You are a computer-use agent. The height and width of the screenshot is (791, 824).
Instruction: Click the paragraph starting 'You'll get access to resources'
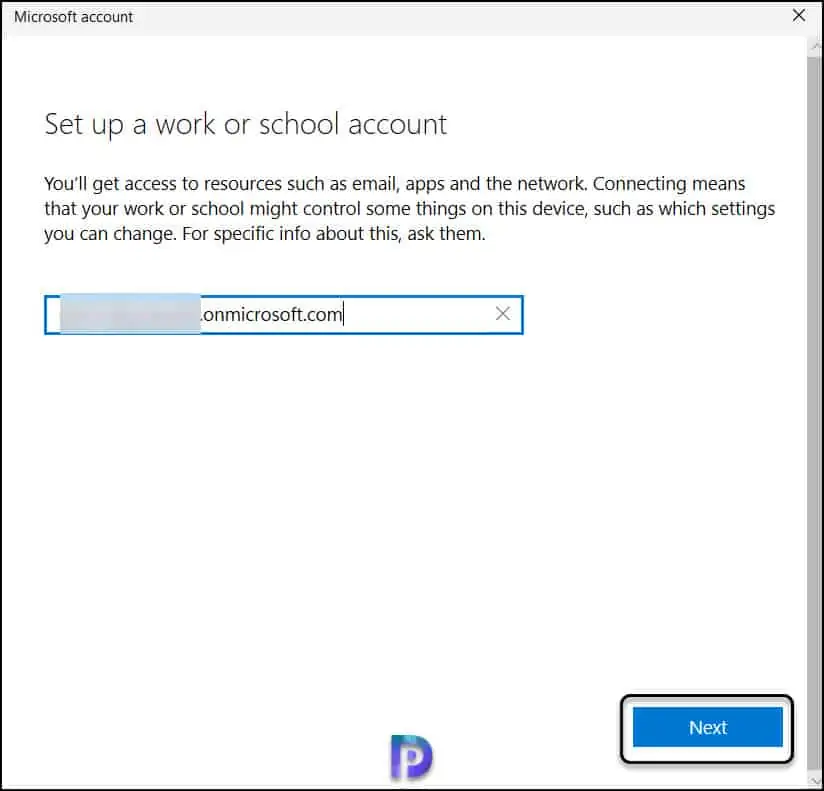pyautogui.click(x=409, y=209)
